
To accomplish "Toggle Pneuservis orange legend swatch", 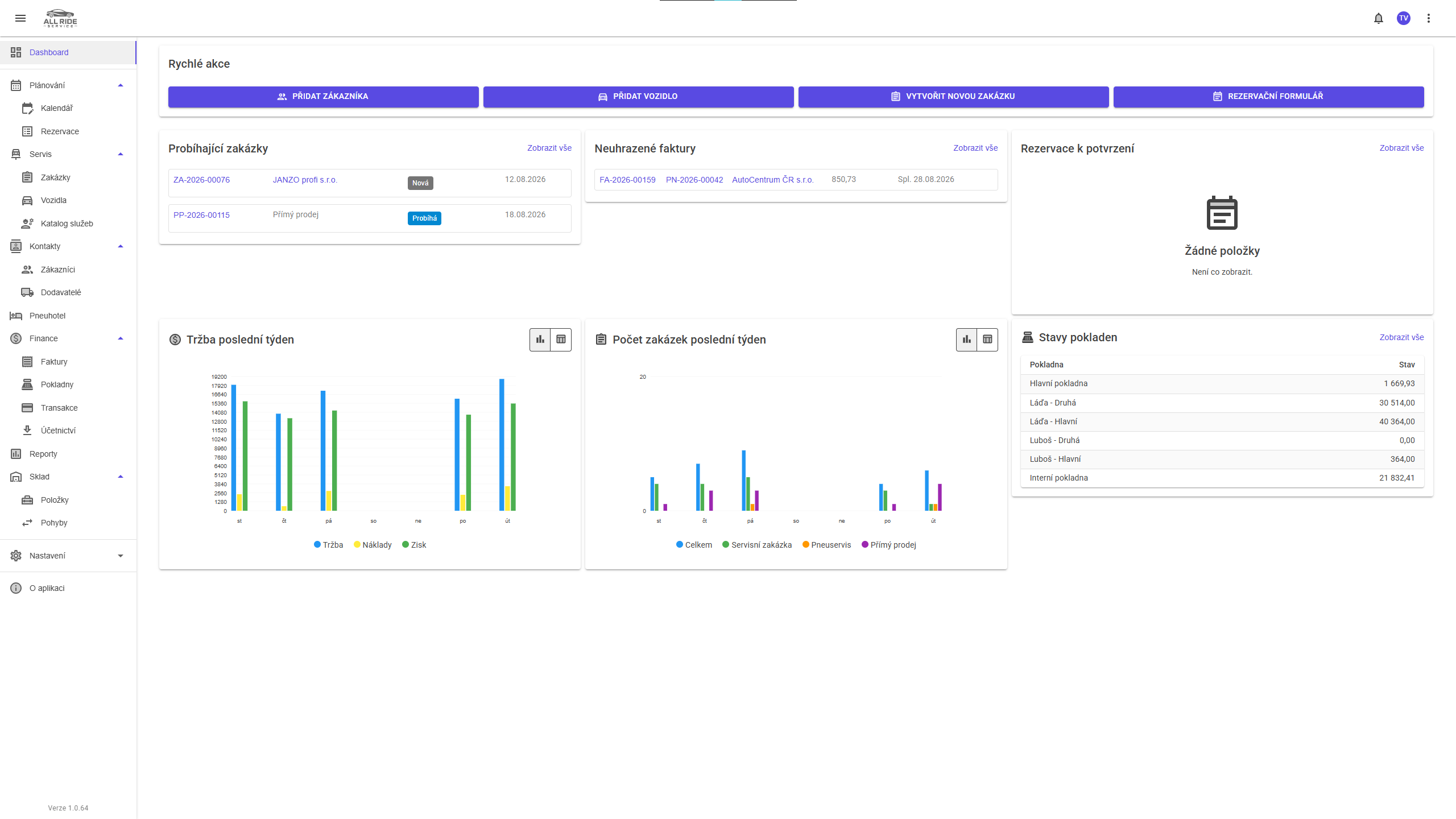I will 805,544.
